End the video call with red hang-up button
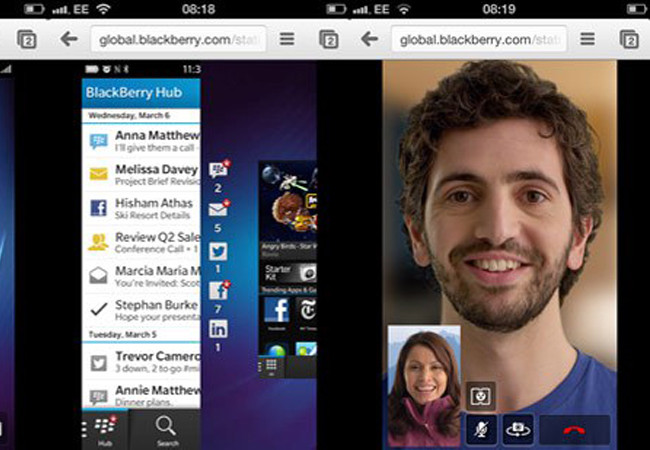650x450 pixels. pyautogui.click(x=574, y=430)
